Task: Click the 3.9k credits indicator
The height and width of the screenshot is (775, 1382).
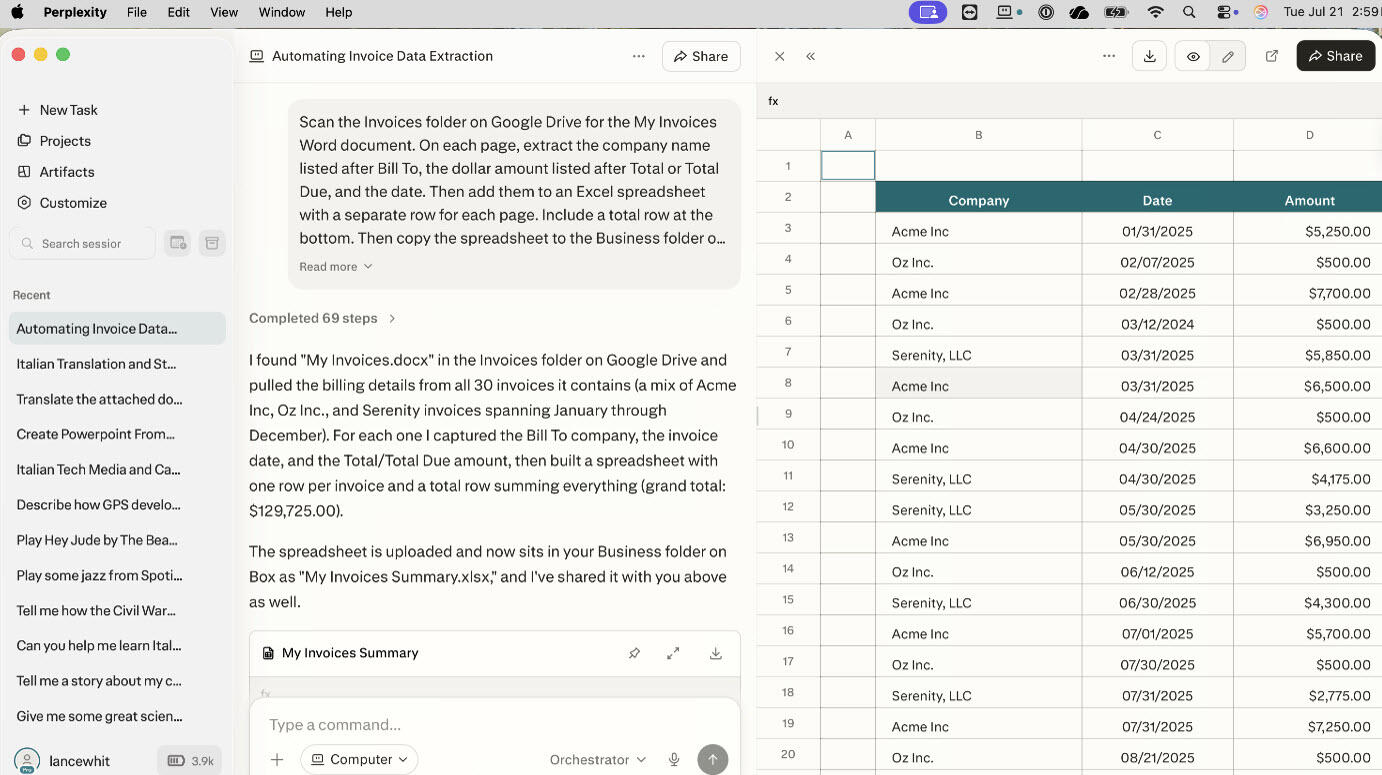Action: coord(190,760)
